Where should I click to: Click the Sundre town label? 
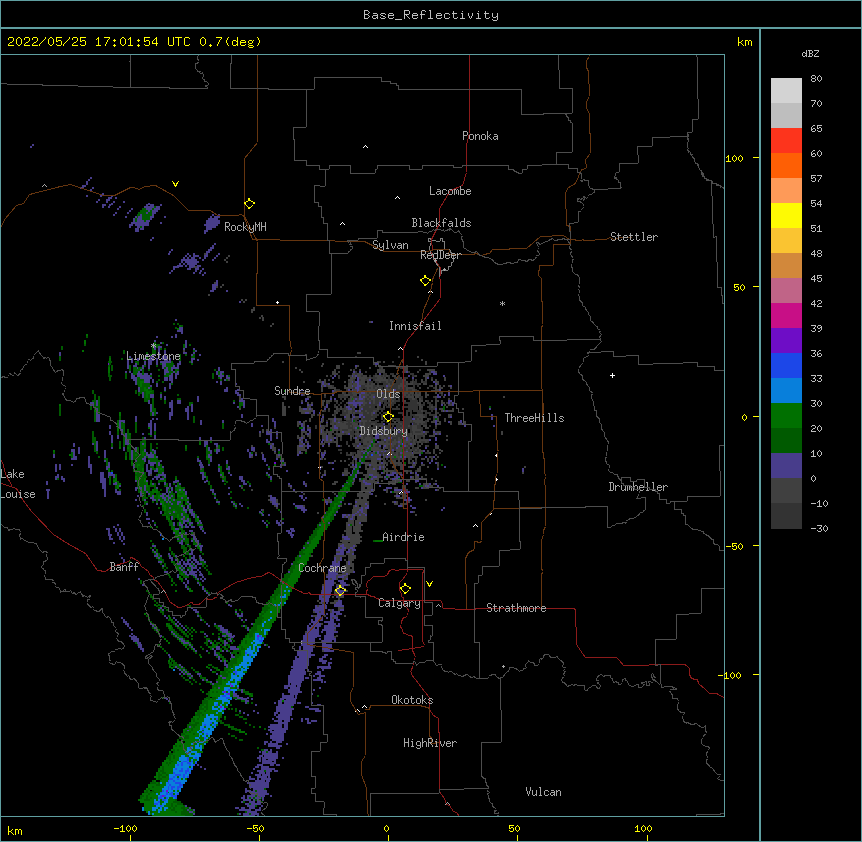pyautogui.click(x=292, y=391)
